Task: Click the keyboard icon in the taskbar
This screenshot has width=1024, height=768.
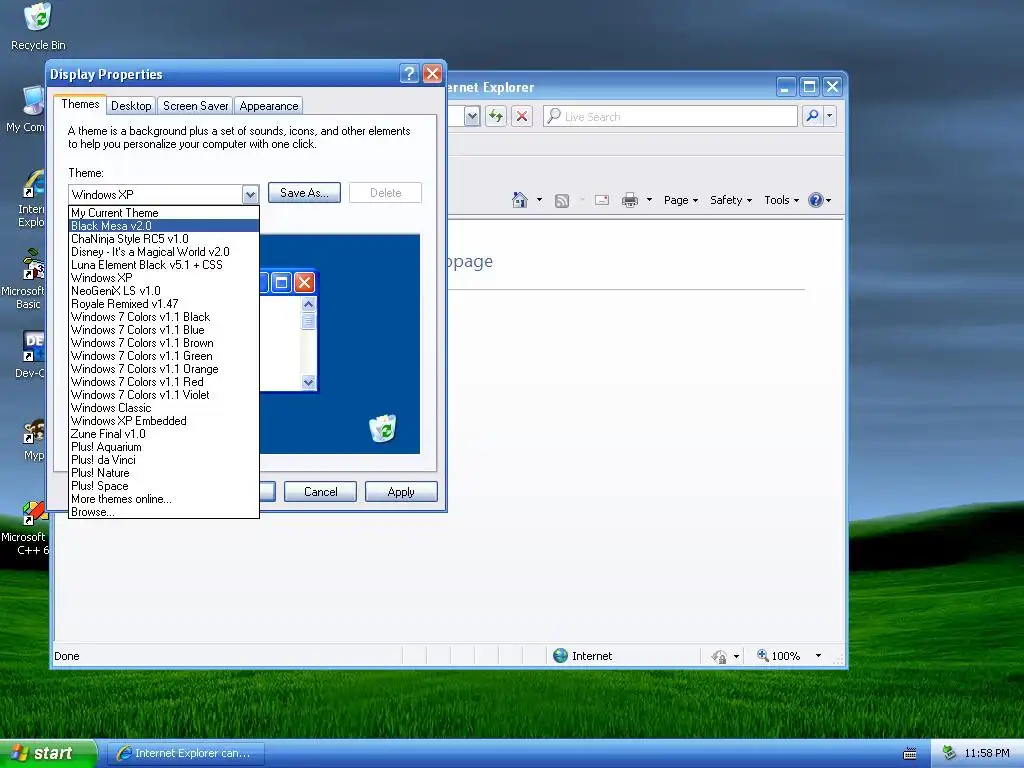Action: click(x=910, y=754)
